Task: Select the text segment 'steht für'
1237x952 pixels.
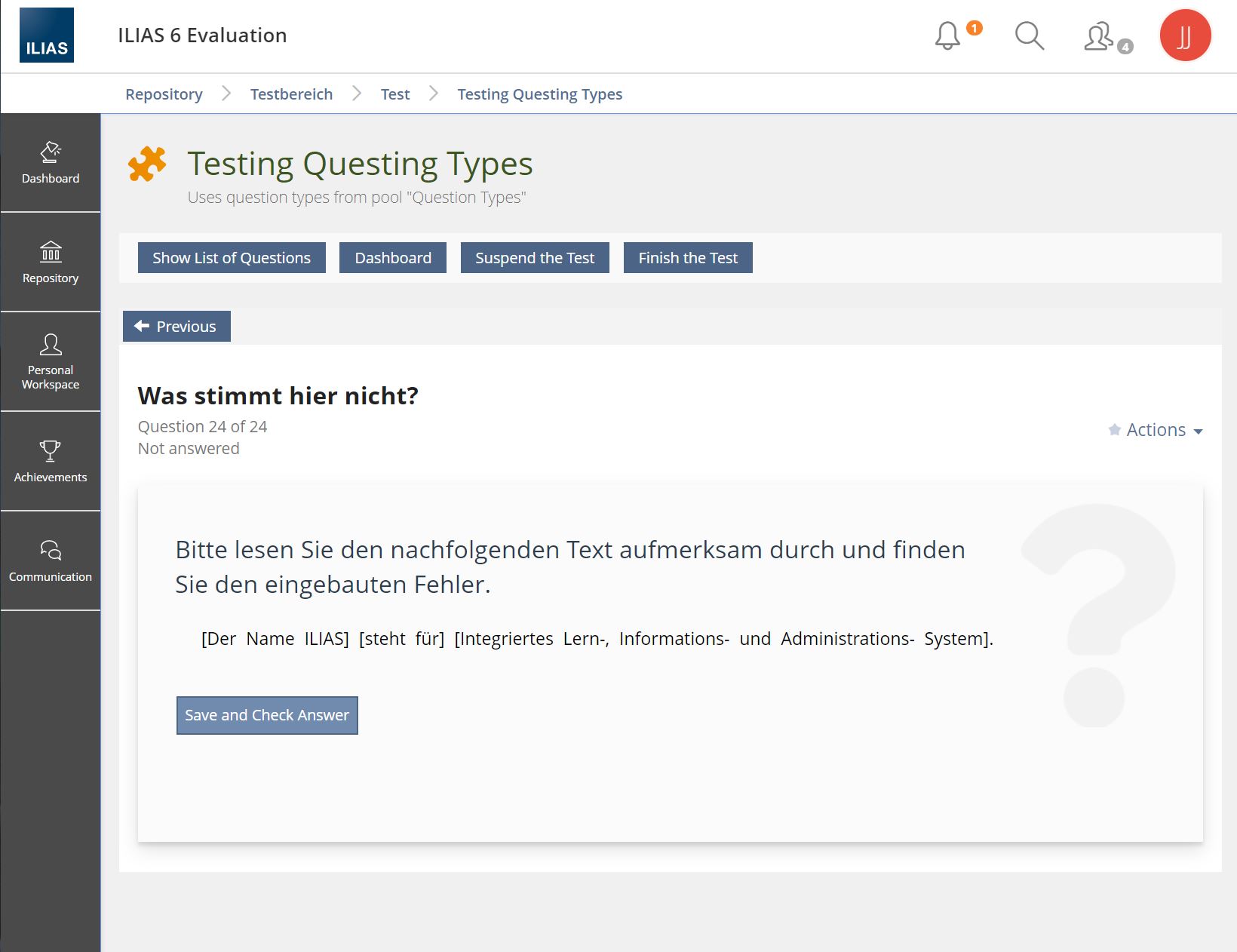Action: tap(402, 639)
